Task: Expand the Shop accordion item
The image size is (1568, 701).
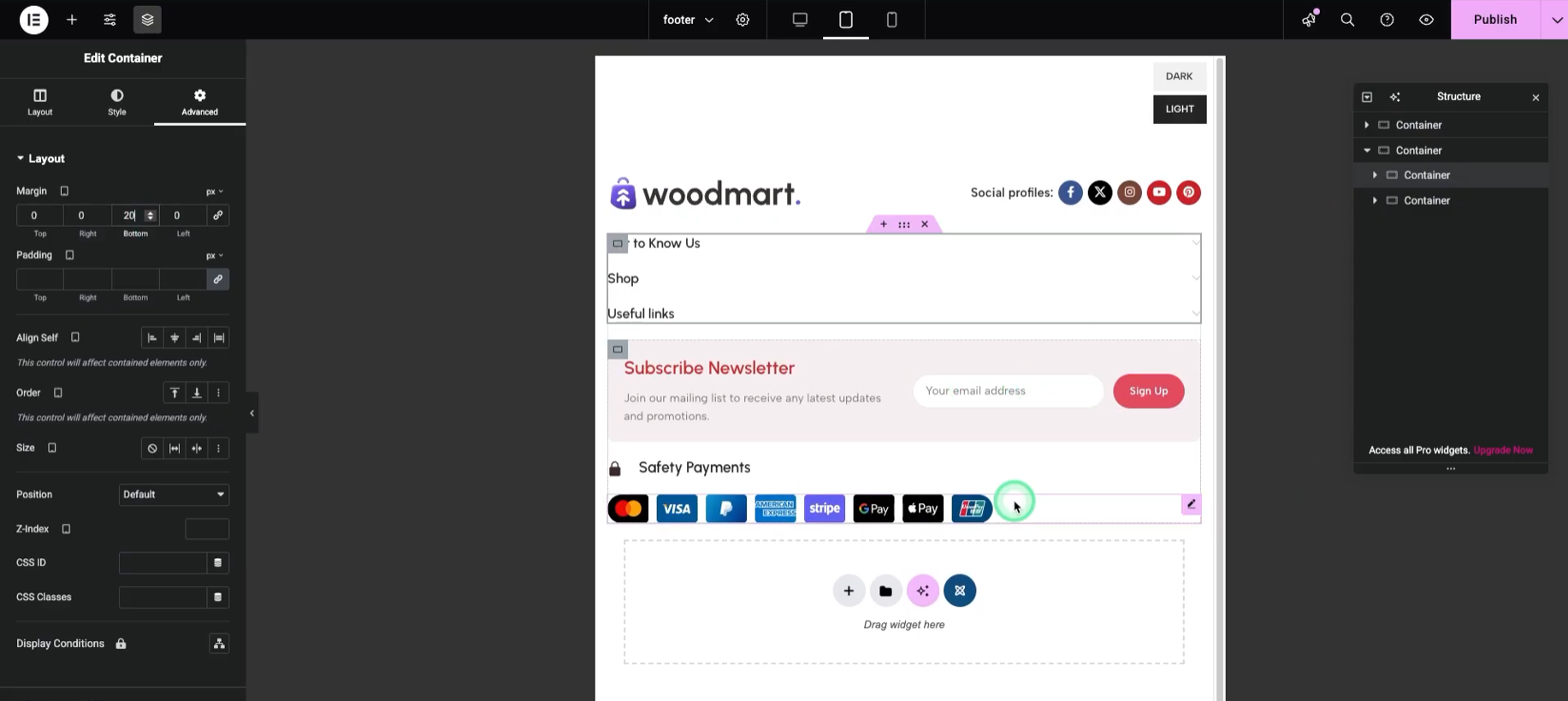Action: click(x=903, y=278)
